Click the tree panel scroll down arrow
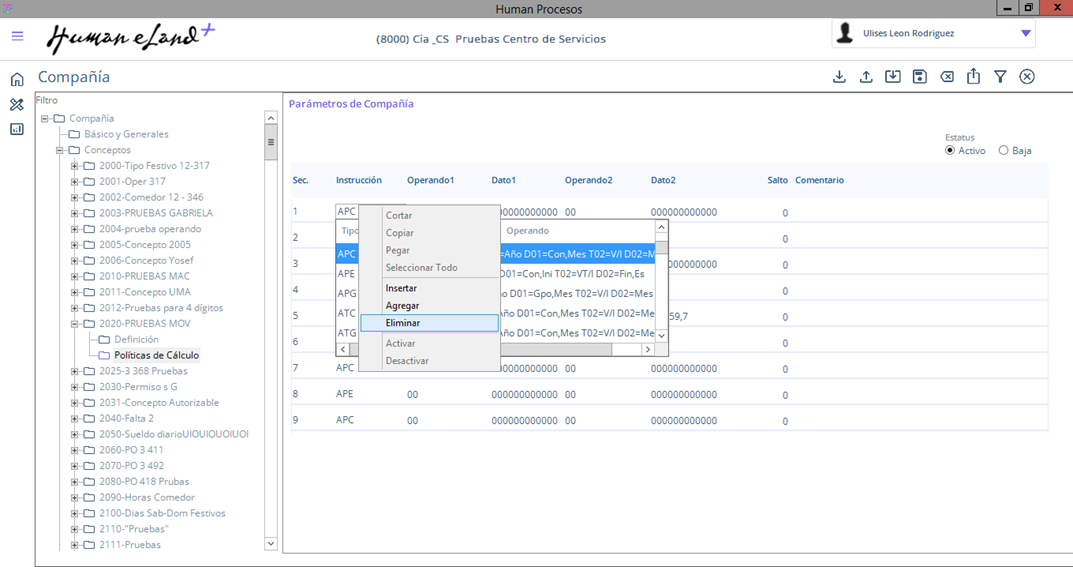The width and height of the screenshot is (1073, 567). coord(270,544)
